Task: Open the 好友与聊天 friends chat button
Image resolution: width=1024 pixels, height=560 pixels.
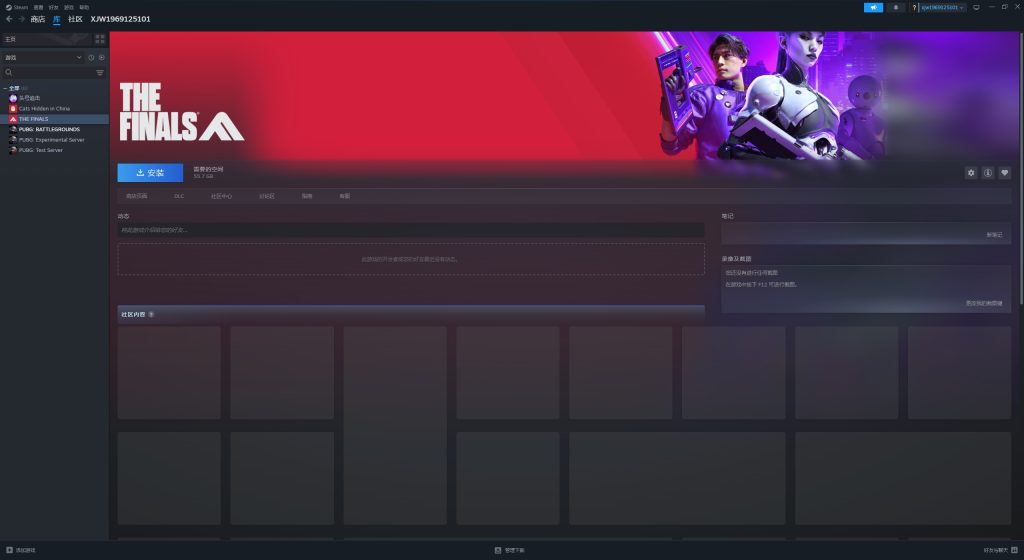Action: [x=1000, y=550]
